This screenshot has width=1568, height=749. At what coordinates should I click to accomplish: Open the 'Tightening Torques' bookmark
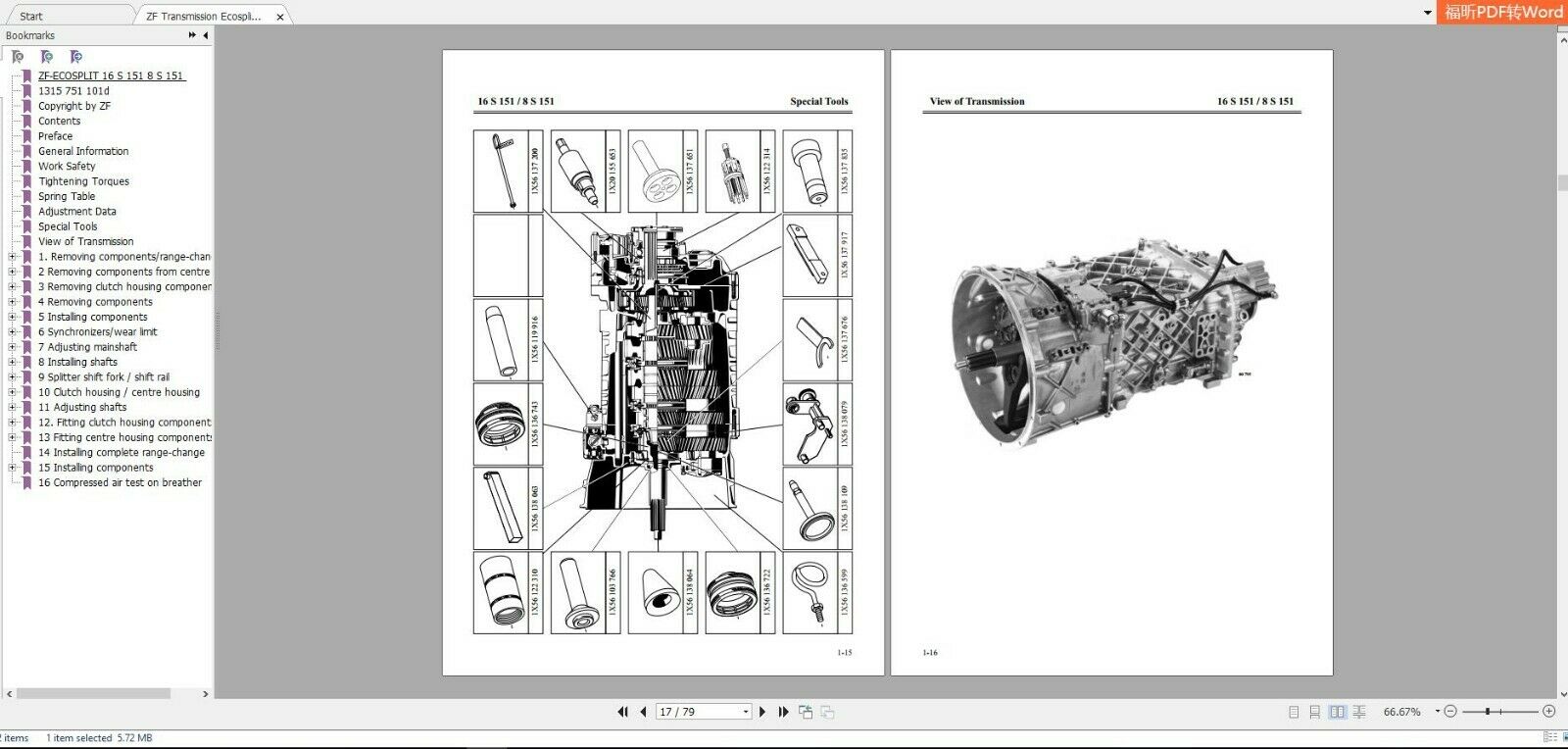83,181
